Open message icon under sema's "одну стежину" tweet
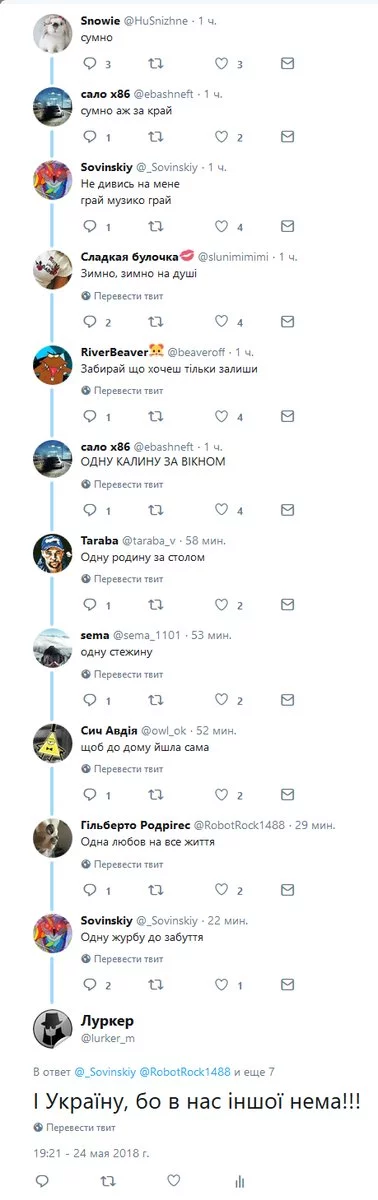Viewport: 378px width, 1200px height. click(287, 699)
